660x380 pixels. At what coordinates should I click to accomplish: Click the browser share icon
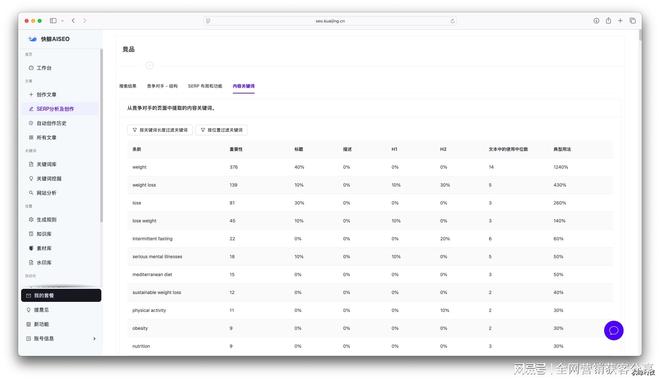(608, 21)
